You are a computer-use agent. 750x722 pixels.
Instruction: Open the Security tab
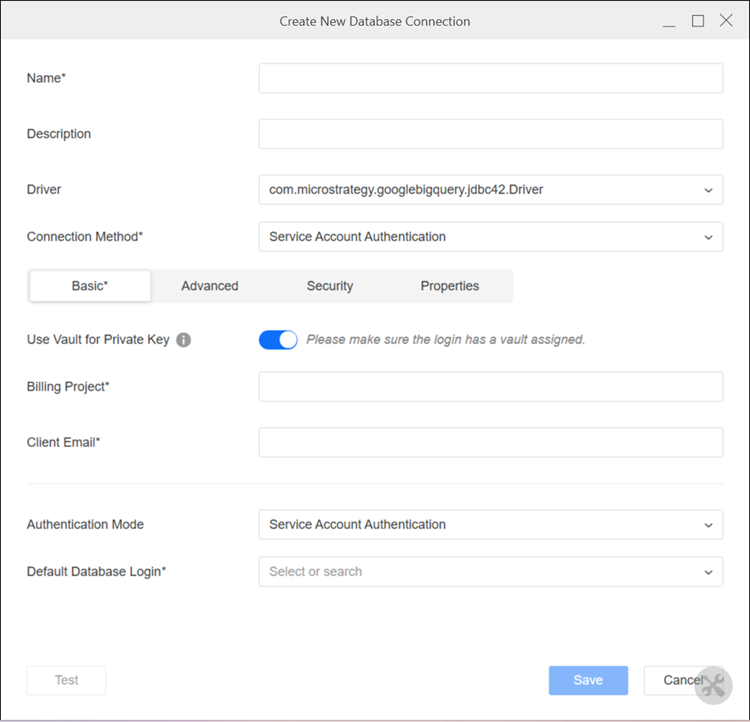[330, 286]
